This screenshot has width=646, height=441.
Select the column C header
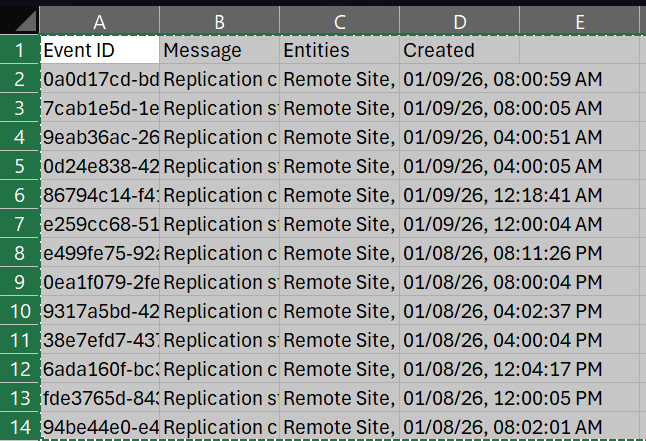click(x=339, y=21)
